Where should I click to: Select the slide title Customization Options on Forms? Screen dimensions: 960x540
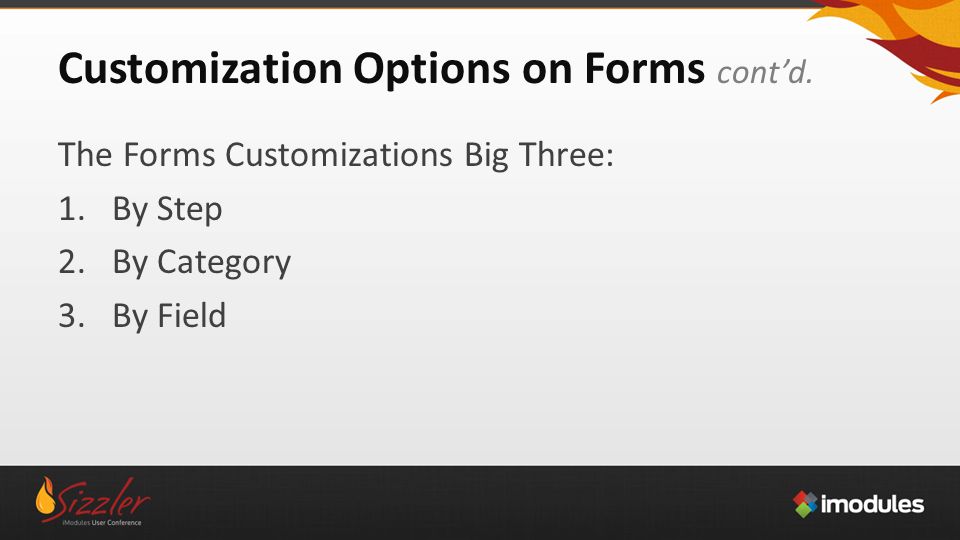381,69
